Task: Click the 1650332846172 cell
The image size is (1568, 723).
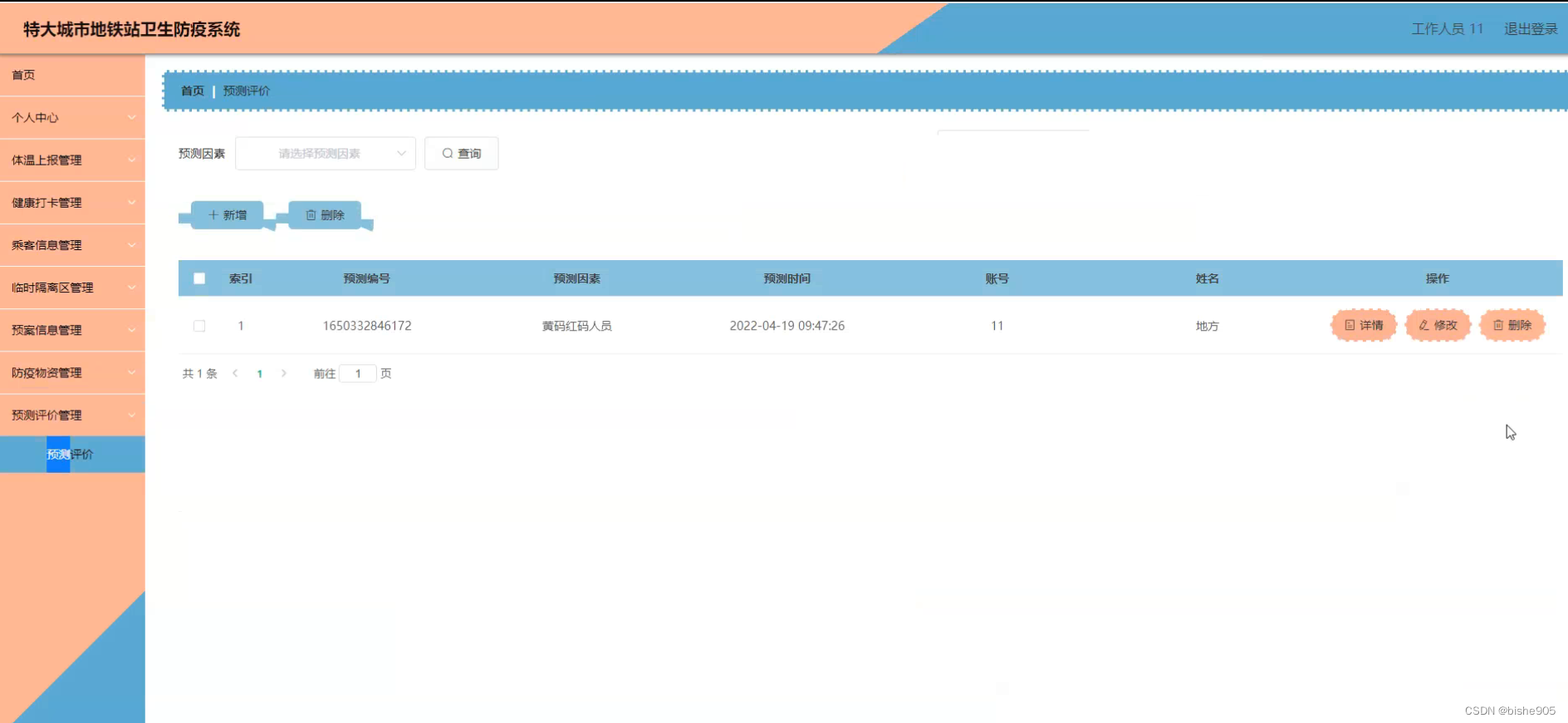Action: (x=367, y=326)
